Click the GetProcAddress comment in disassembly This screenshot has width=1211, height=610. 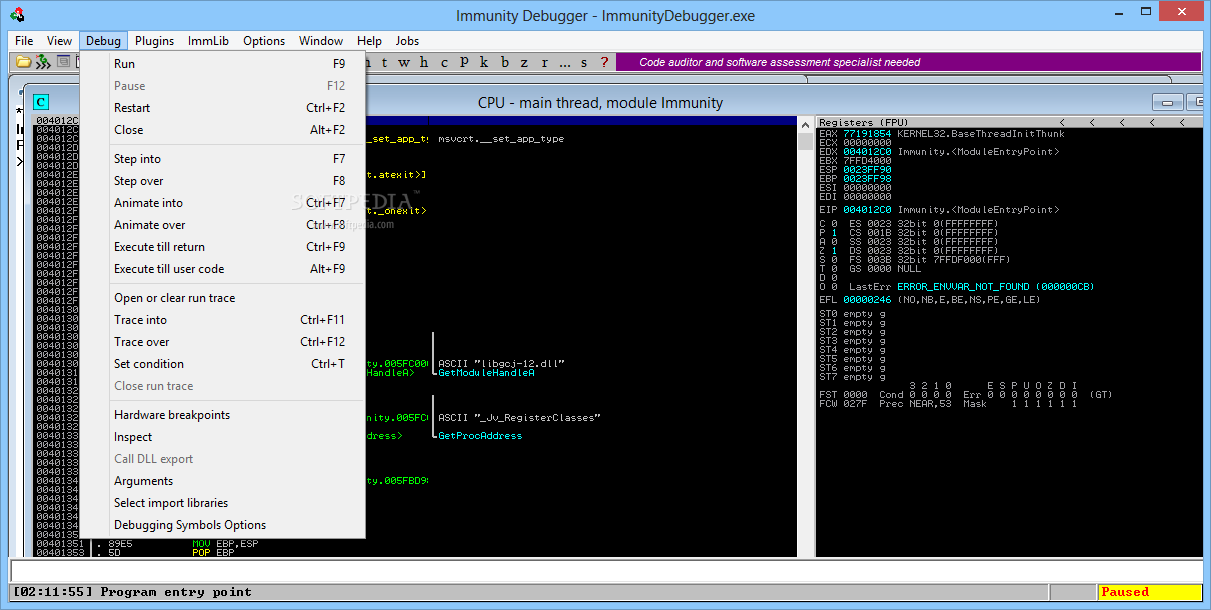[x=480, y=436]
